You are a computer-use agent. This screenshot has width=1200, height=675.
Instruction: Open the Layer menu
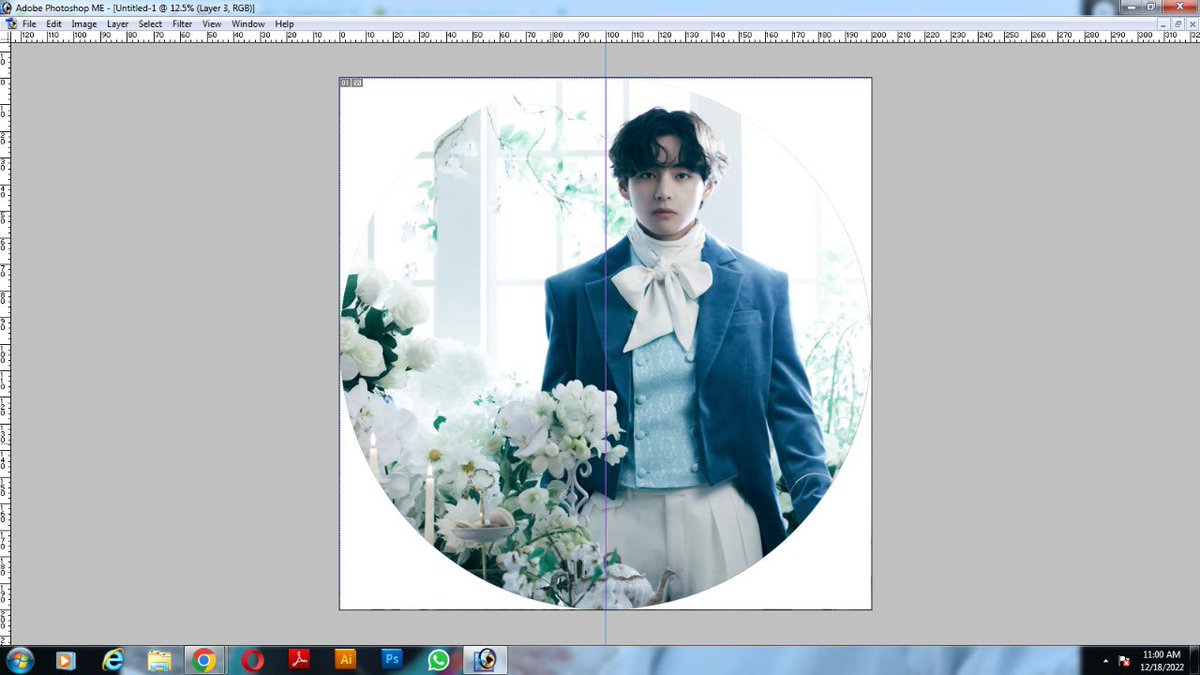pos(118,24)
